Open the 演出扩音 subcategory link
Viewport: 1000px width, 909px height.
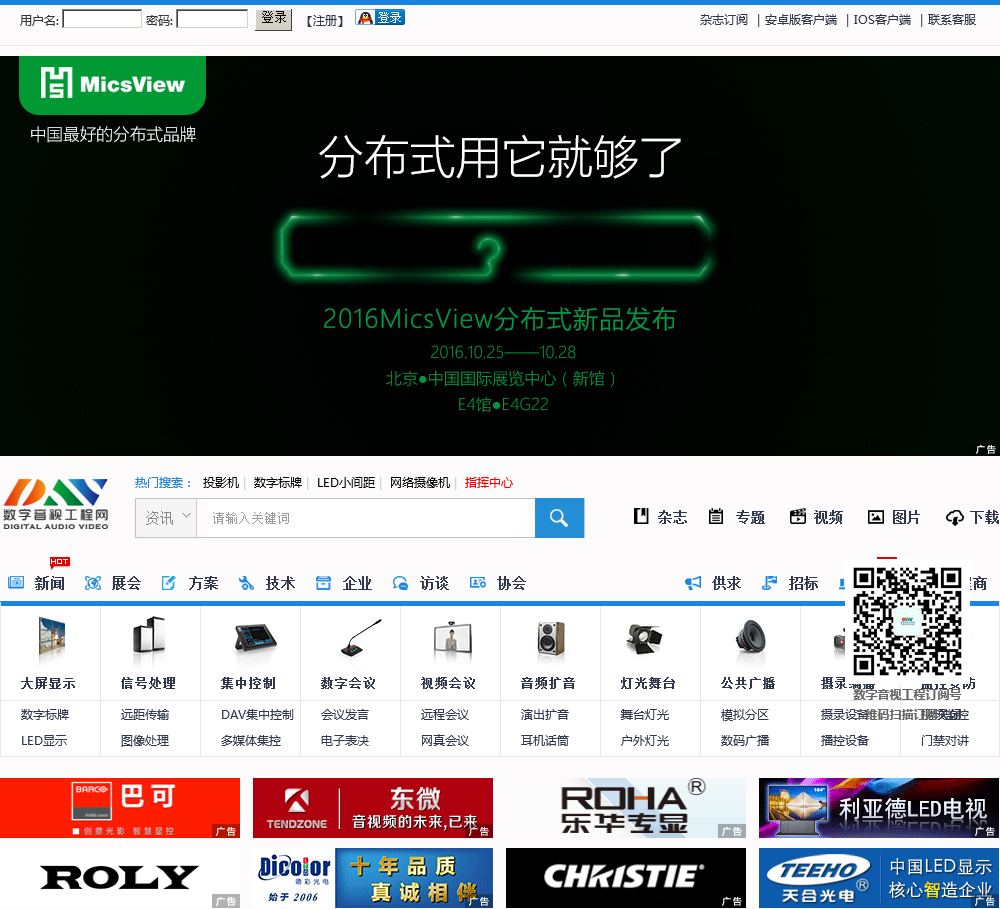pos(545,714)
